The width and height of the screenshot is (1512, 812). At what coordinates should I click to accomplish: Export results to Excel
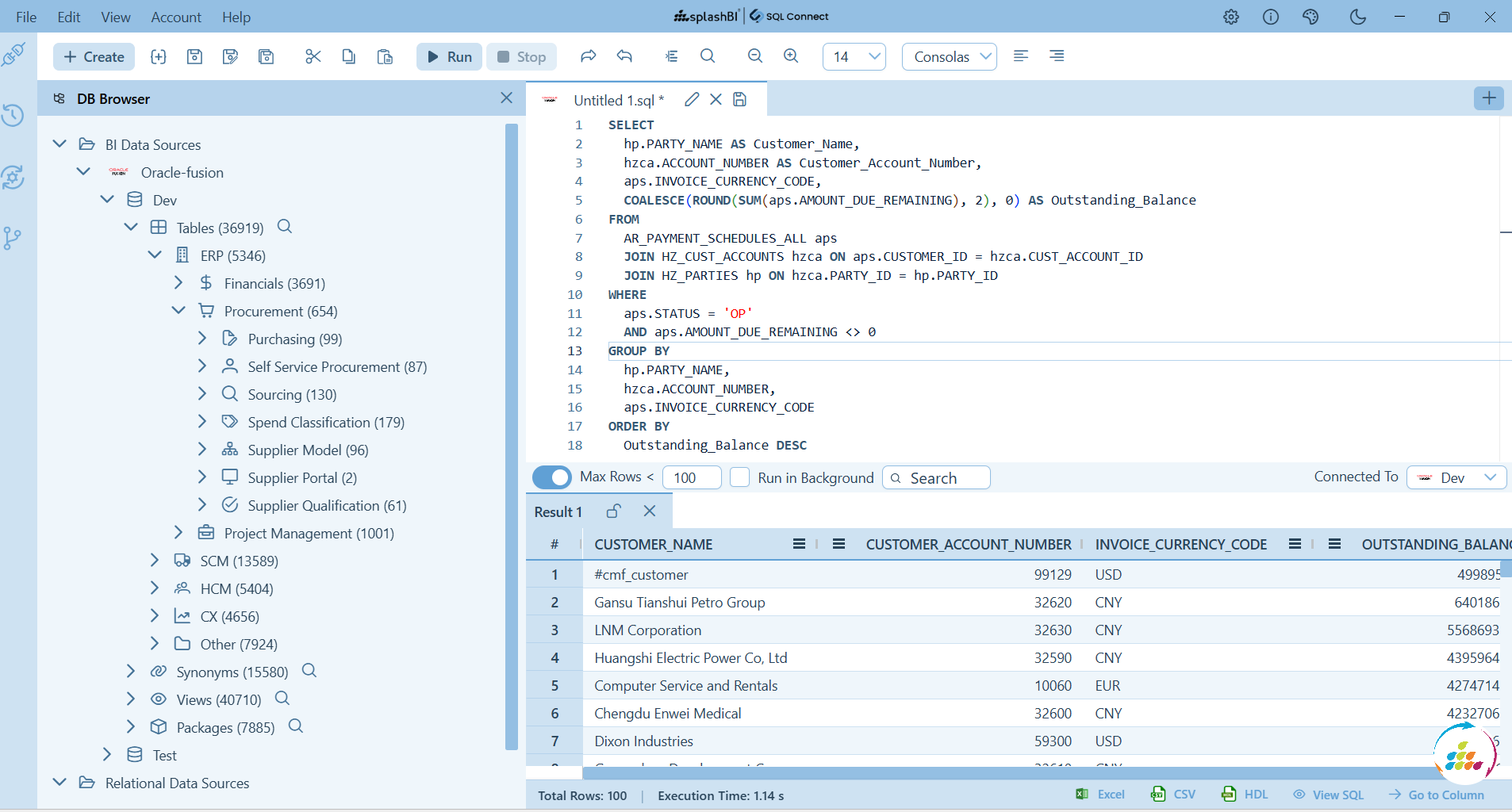coord(1101,795)
